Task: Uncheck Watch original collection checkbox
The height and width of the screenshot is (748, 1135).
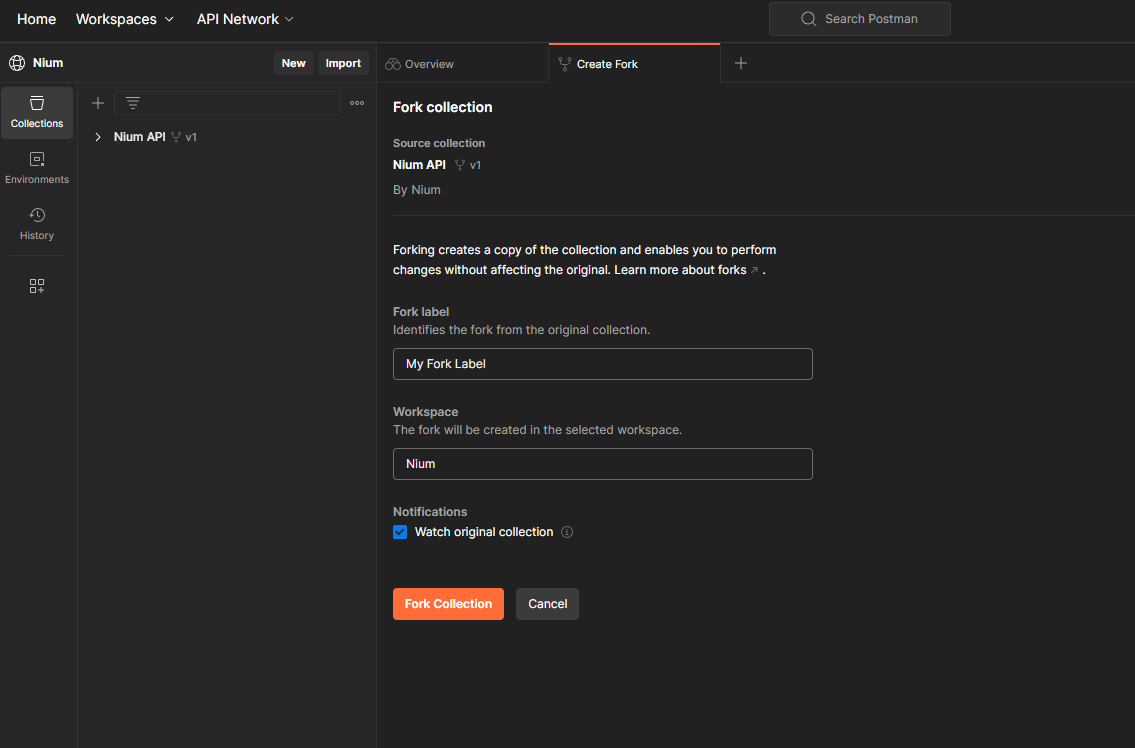Action: 400,532
